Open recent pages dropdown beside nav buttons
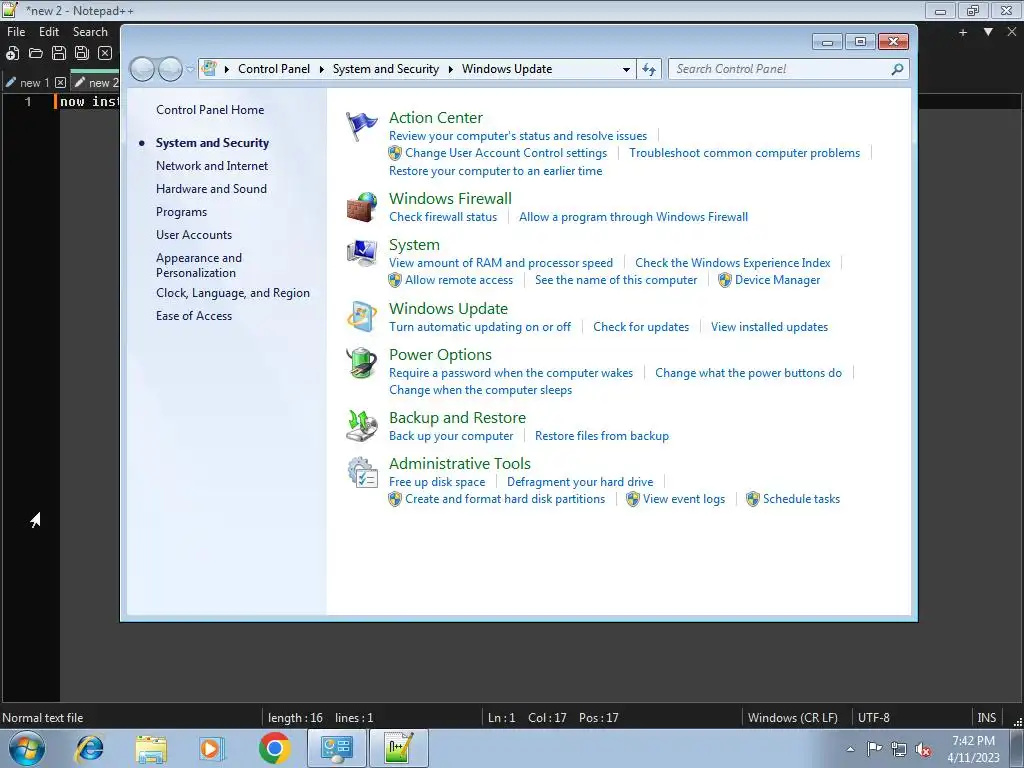Screen dimensions: 1024x768 point(190,69)
